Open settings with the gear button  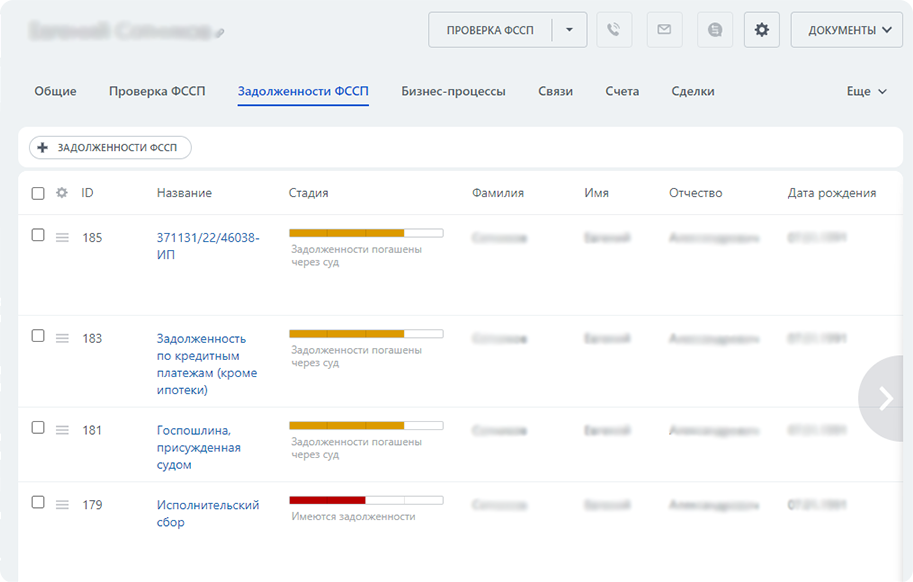[762, 30]
